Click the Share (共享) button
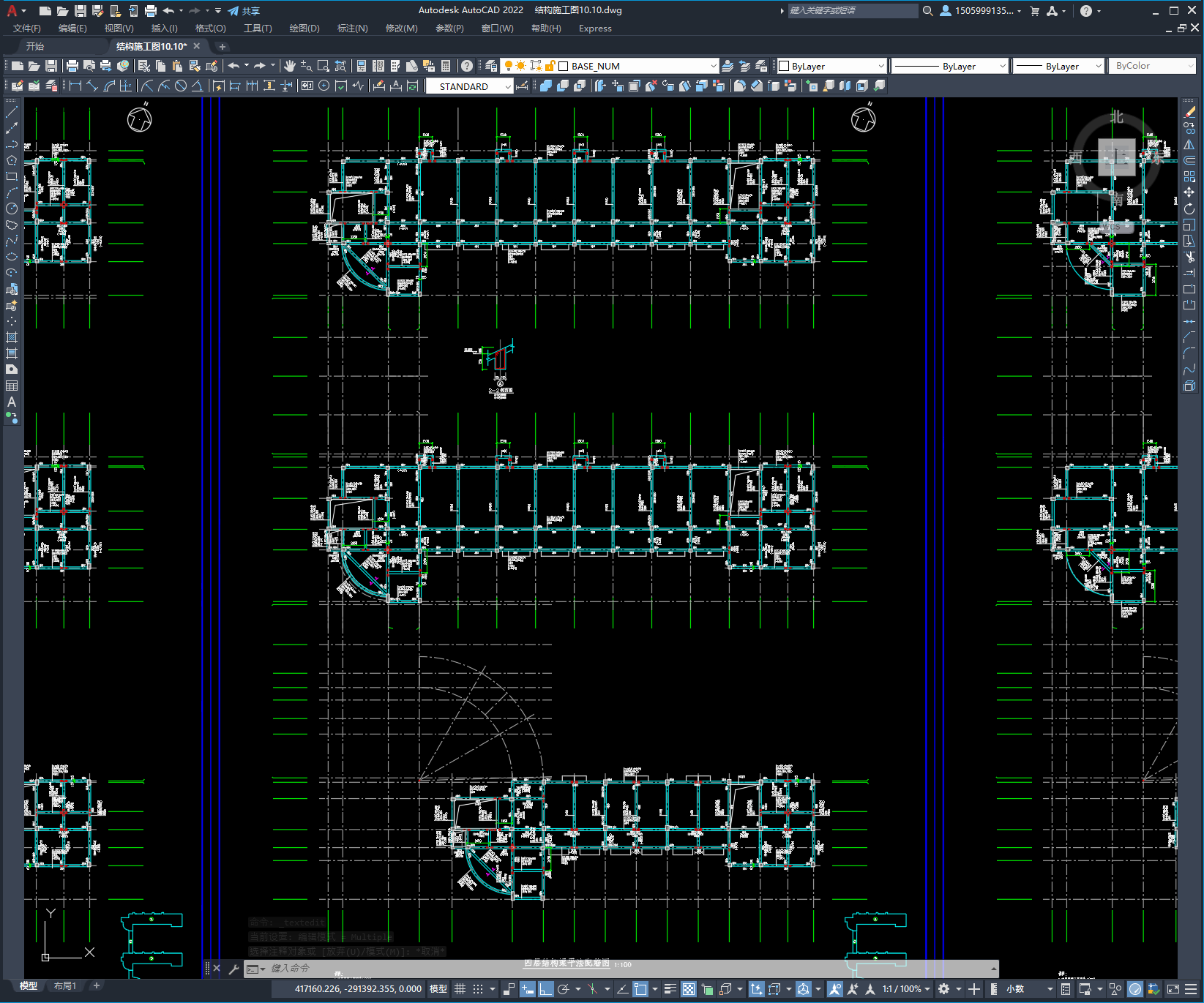The height and width of the screenshot is (1003, 1204). coord(244,10)
